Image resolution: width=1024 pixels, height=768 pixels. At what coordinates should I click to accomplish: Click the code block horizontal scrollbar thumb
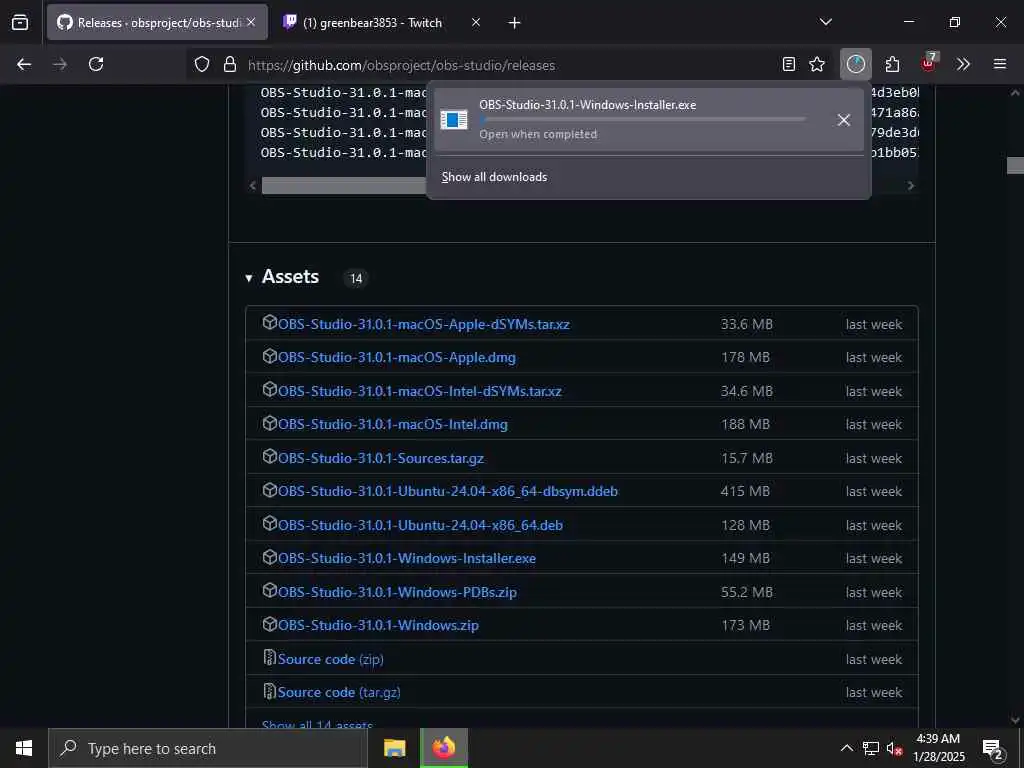pos(344,186)
